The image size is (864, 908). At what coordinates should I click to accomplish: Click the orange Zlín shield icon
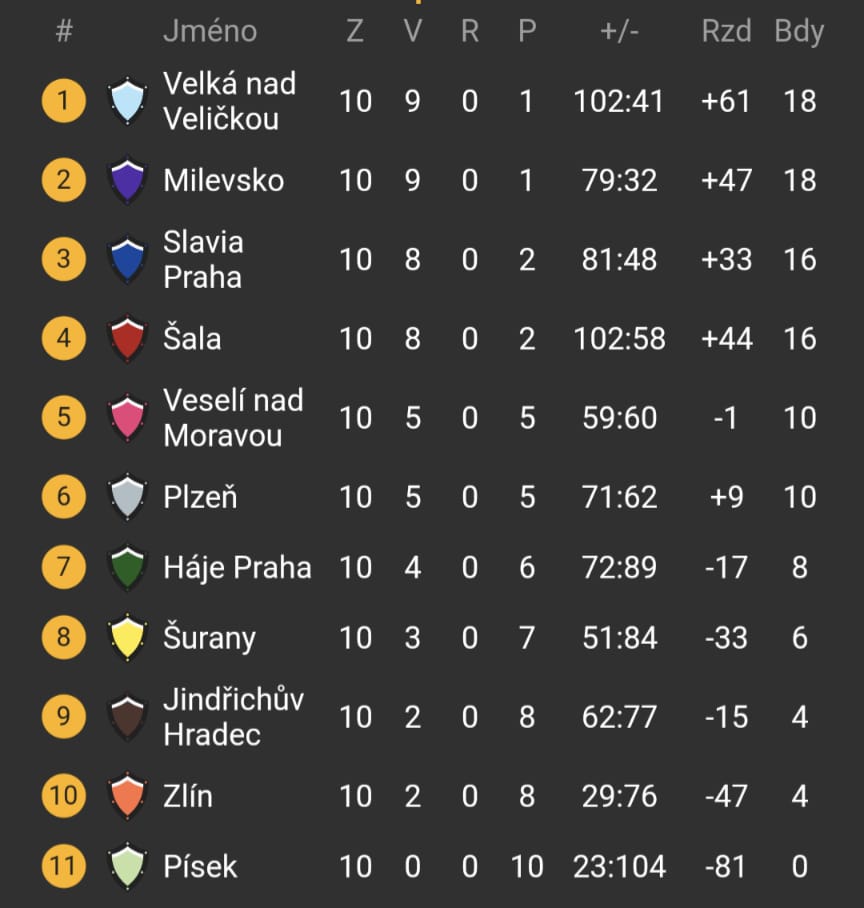(x=127, y=796)
